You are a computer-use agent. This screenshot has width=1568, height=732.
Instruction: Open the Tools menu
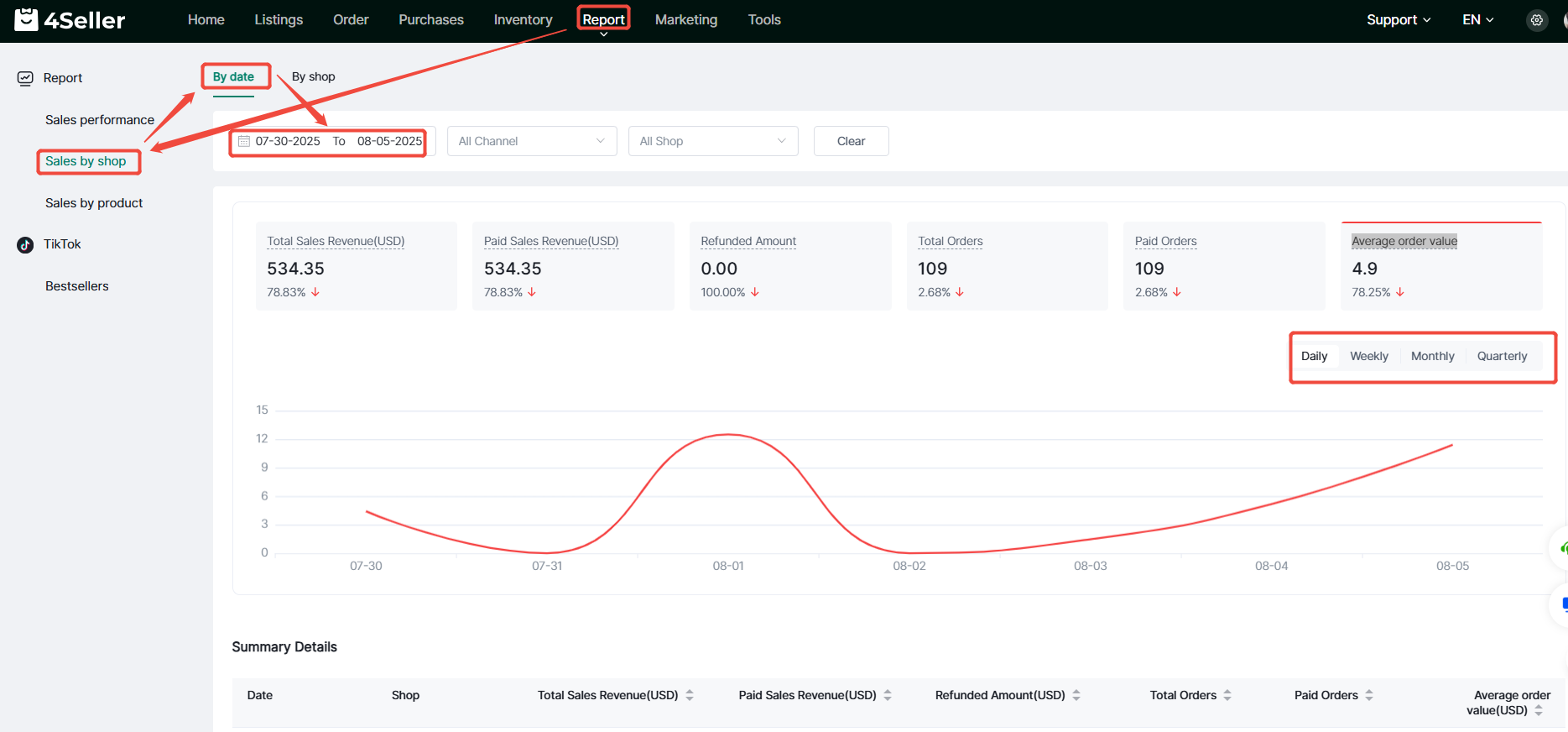point(764,20)
